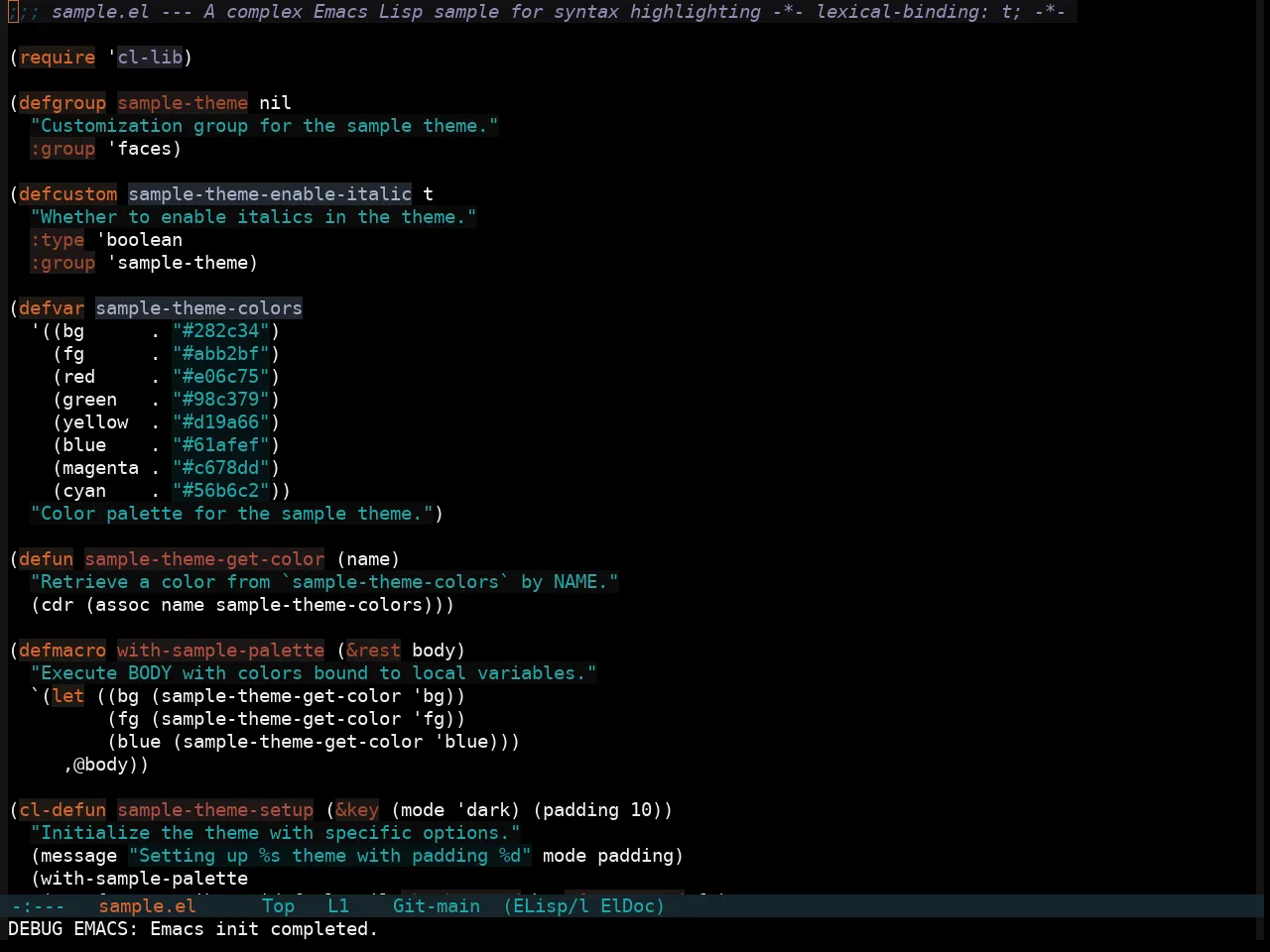Click the 'sample-theme-colors' variable definition
Viewport: 1270px width, 952px height.
(x=199, y=308)
